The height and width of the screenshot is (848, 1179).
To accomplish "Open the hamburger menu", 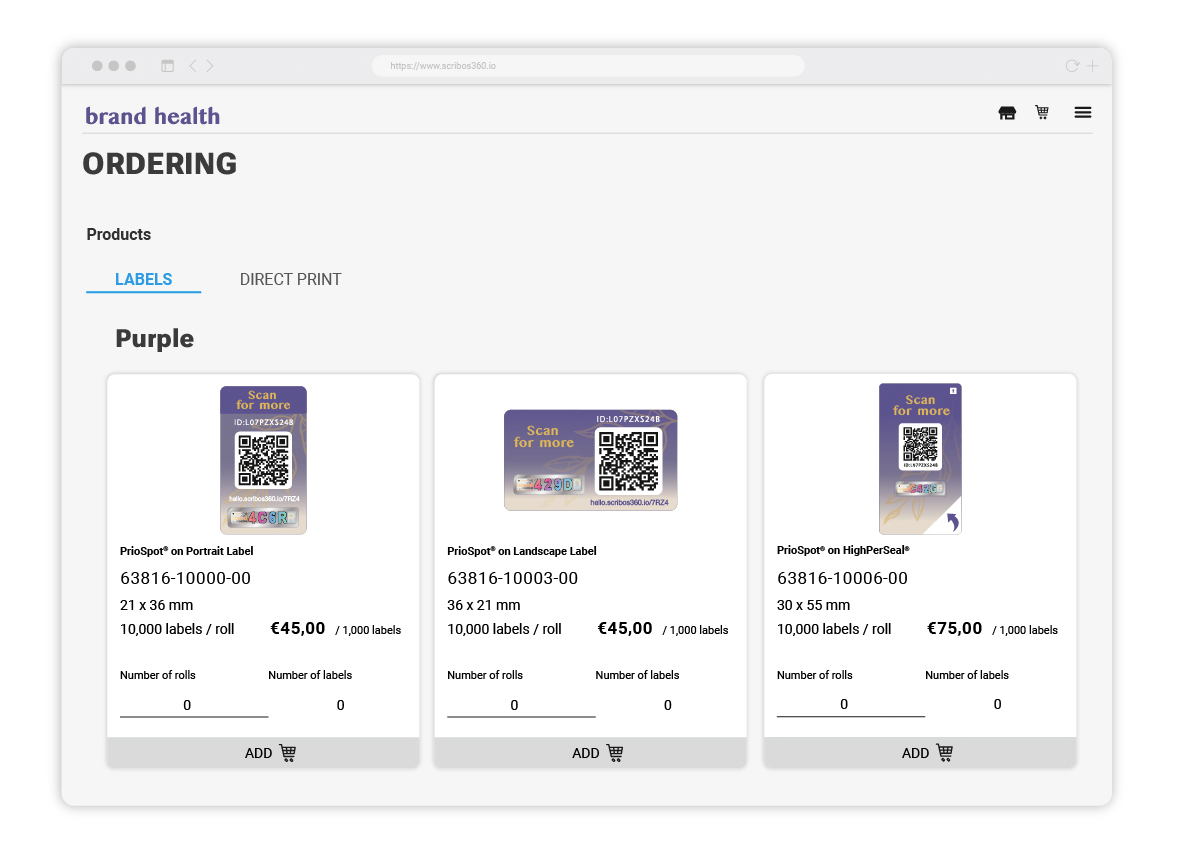I will (x=1082, y=113).
